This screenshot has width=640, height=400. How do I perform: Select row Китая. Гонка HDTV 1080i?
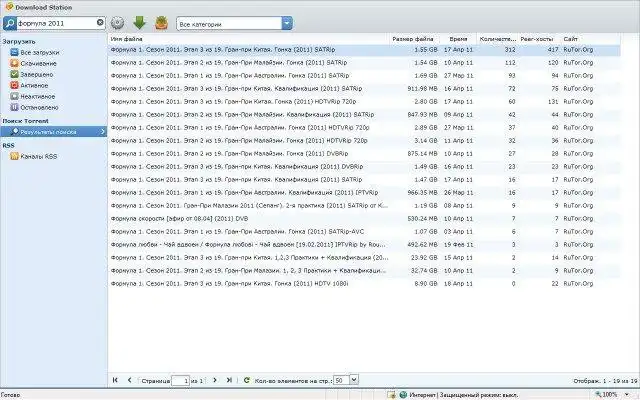(x=364, y=284)
